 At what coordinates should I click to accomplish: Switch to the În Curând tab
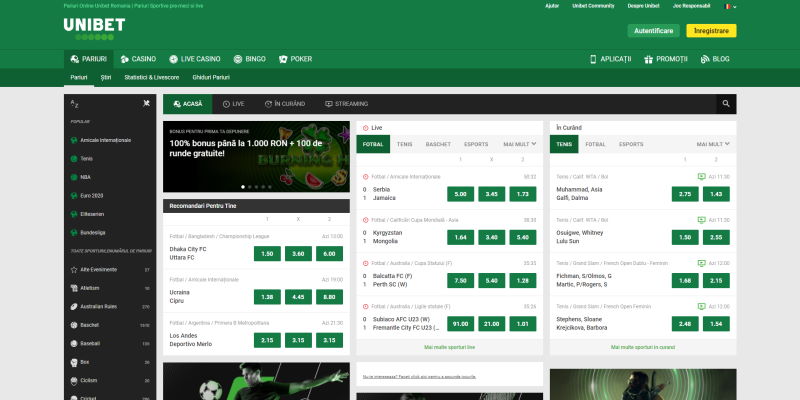[x=285, y=104]
